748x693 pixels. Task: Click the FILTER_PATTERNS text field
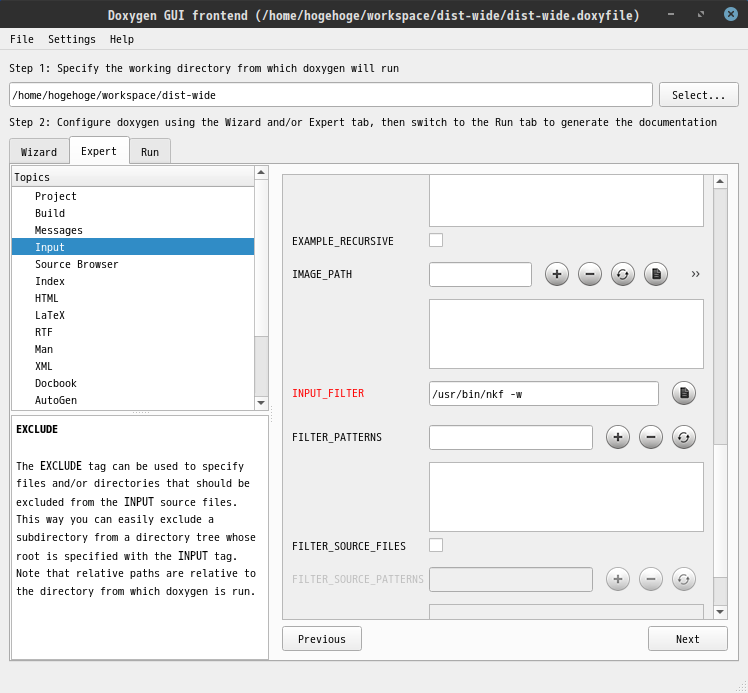[x=511, y=437]
